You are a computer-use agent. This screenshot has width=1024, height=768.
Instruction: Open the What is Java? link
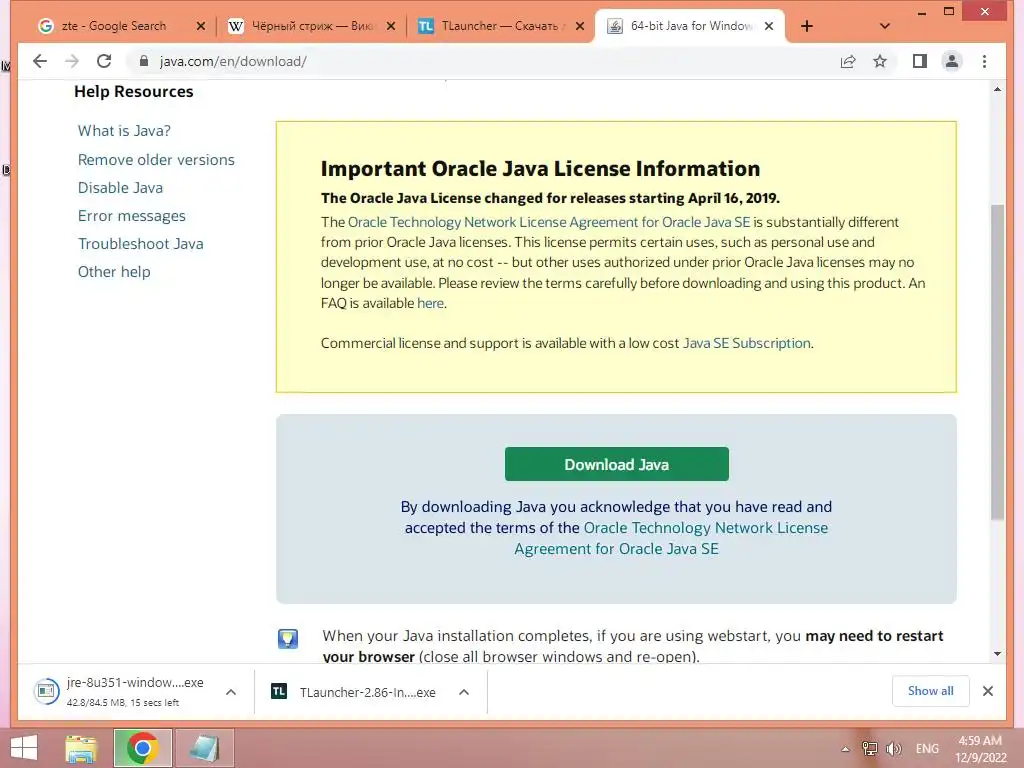point(124,131)
